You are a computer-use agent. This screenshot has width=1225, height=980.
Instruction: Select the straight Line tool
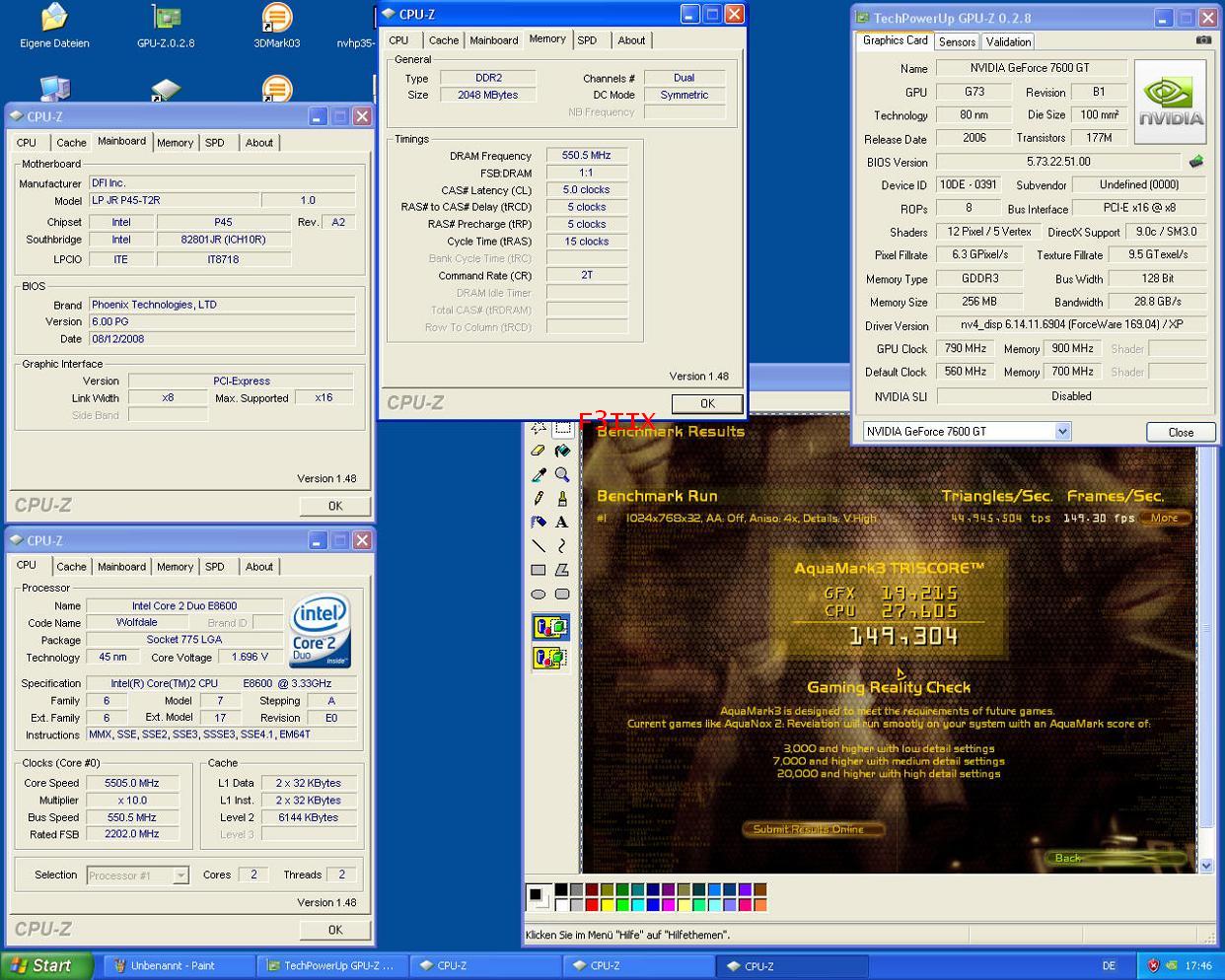click(539, 546)
